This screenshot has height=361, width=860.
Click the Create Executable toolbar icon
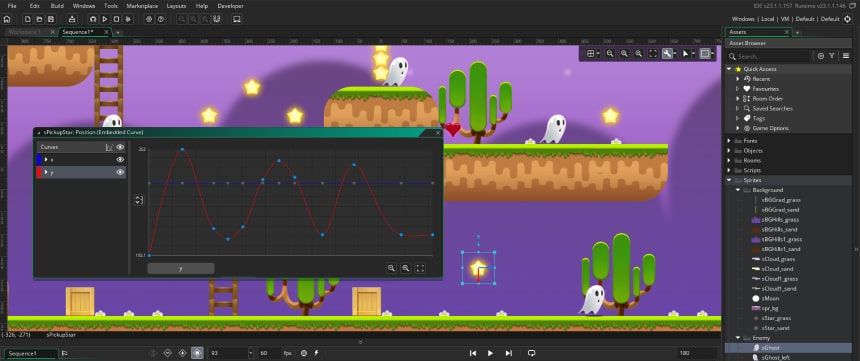point(71,19)
